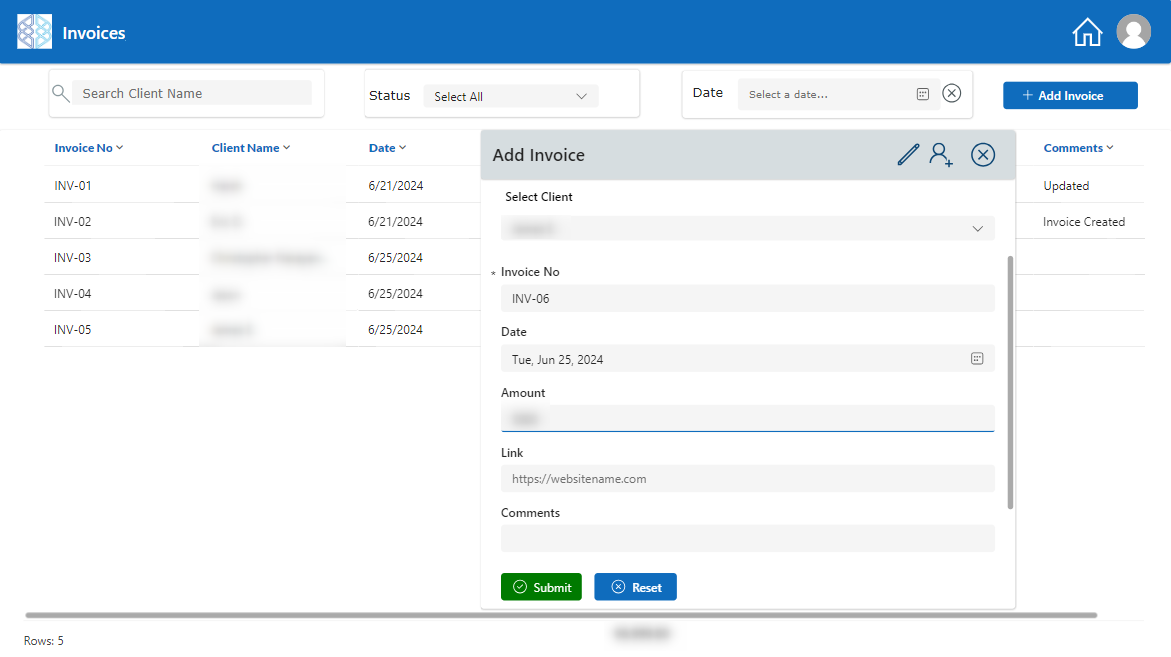1171x657 pixels.
Task: Expand the Status Select All dropdown
Action: click(510, 96)
